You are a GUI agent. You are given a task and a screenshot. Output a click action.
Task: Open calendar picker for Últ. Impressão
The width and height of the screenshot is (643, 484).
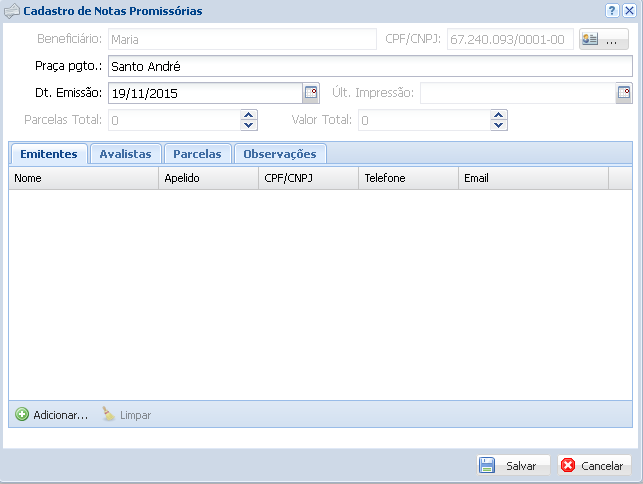tap(624, 93)
